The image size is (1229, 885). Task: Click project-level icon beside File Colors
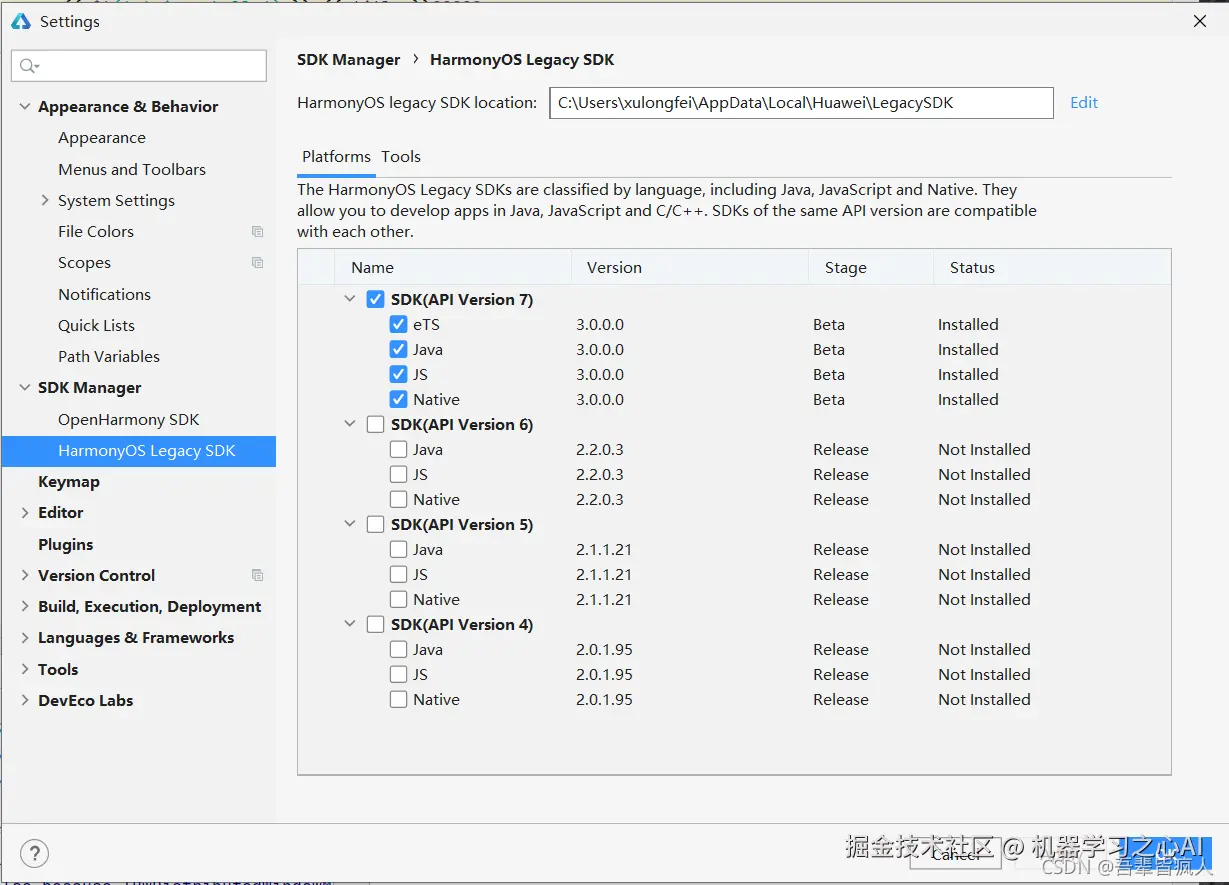coord(257,231)
